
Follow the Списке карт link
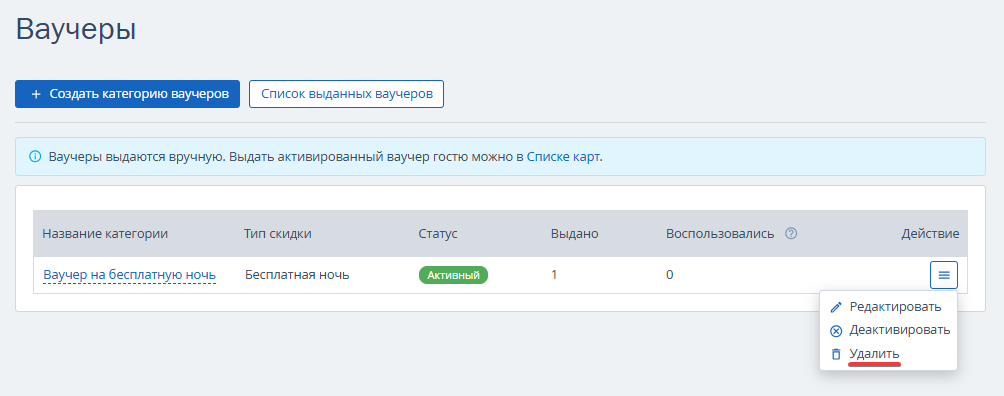(x=563, y=156)
